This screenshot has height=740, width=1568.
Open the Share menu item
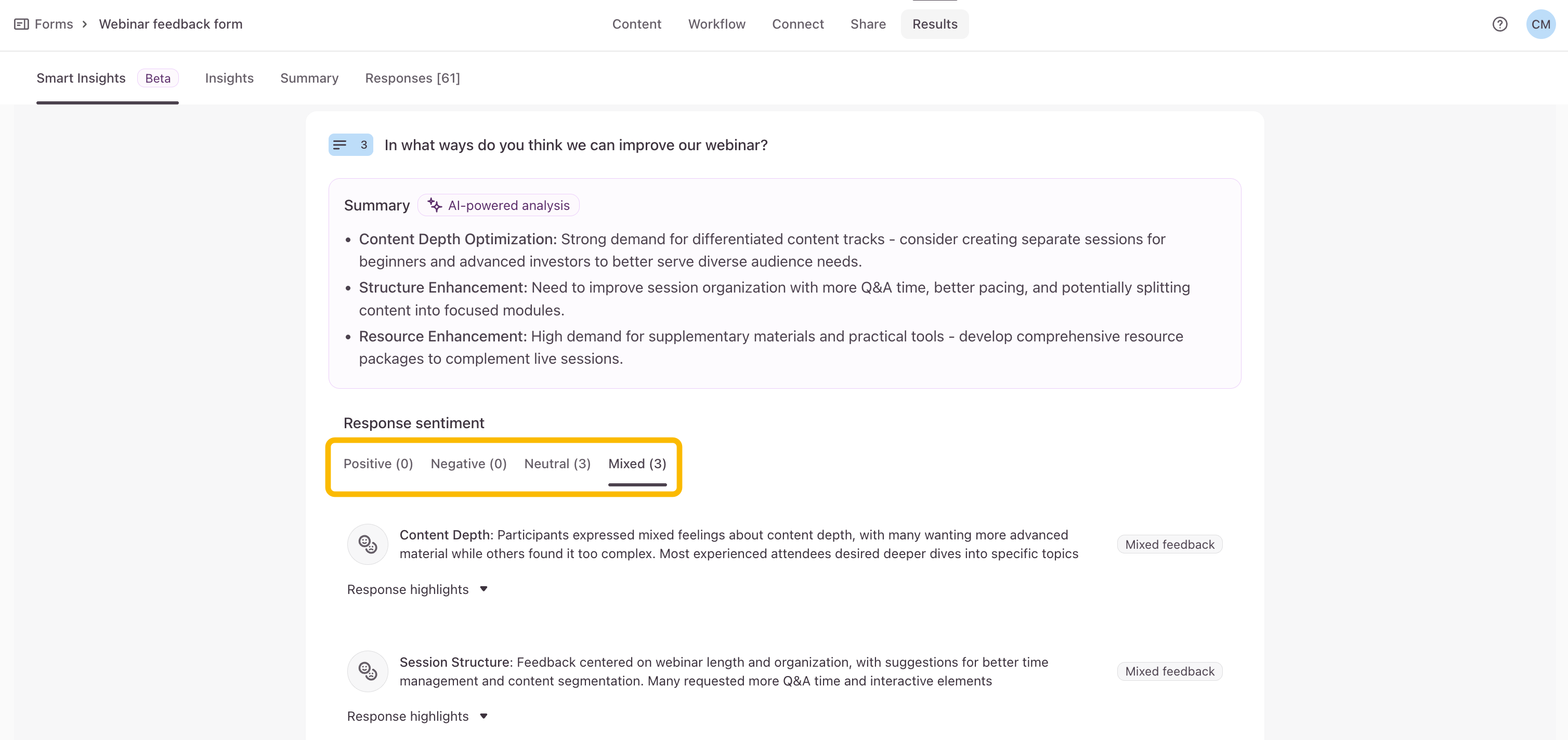[x=867, y=24]
